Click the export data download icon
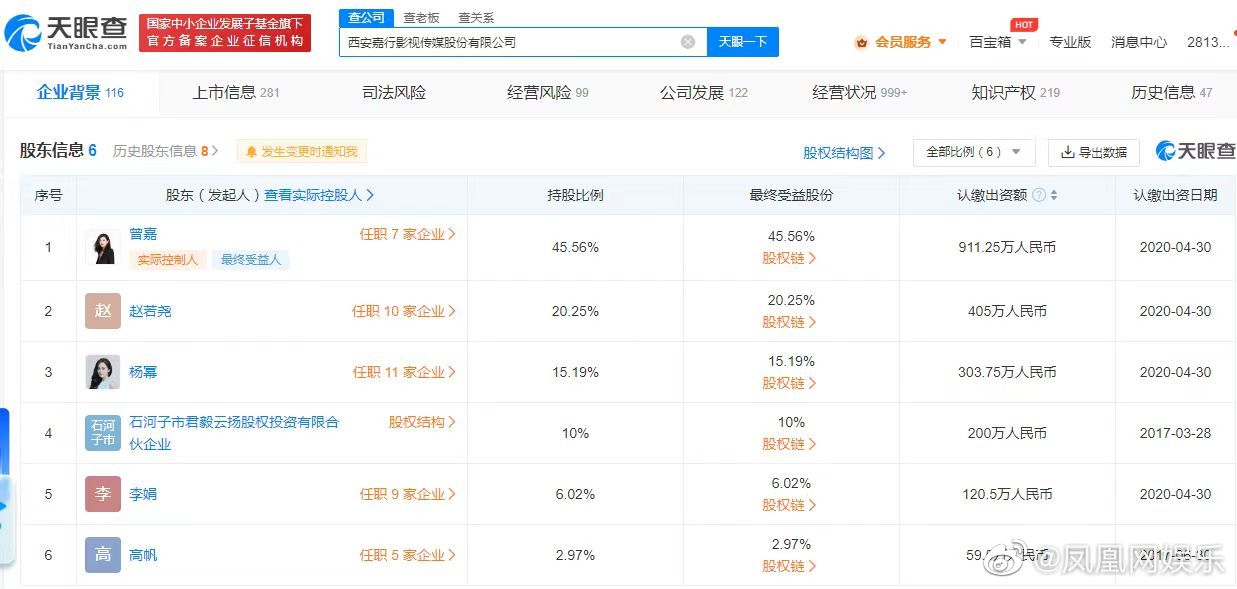The height and width of the screenshot is (589, 1237). coord(1067,152)
